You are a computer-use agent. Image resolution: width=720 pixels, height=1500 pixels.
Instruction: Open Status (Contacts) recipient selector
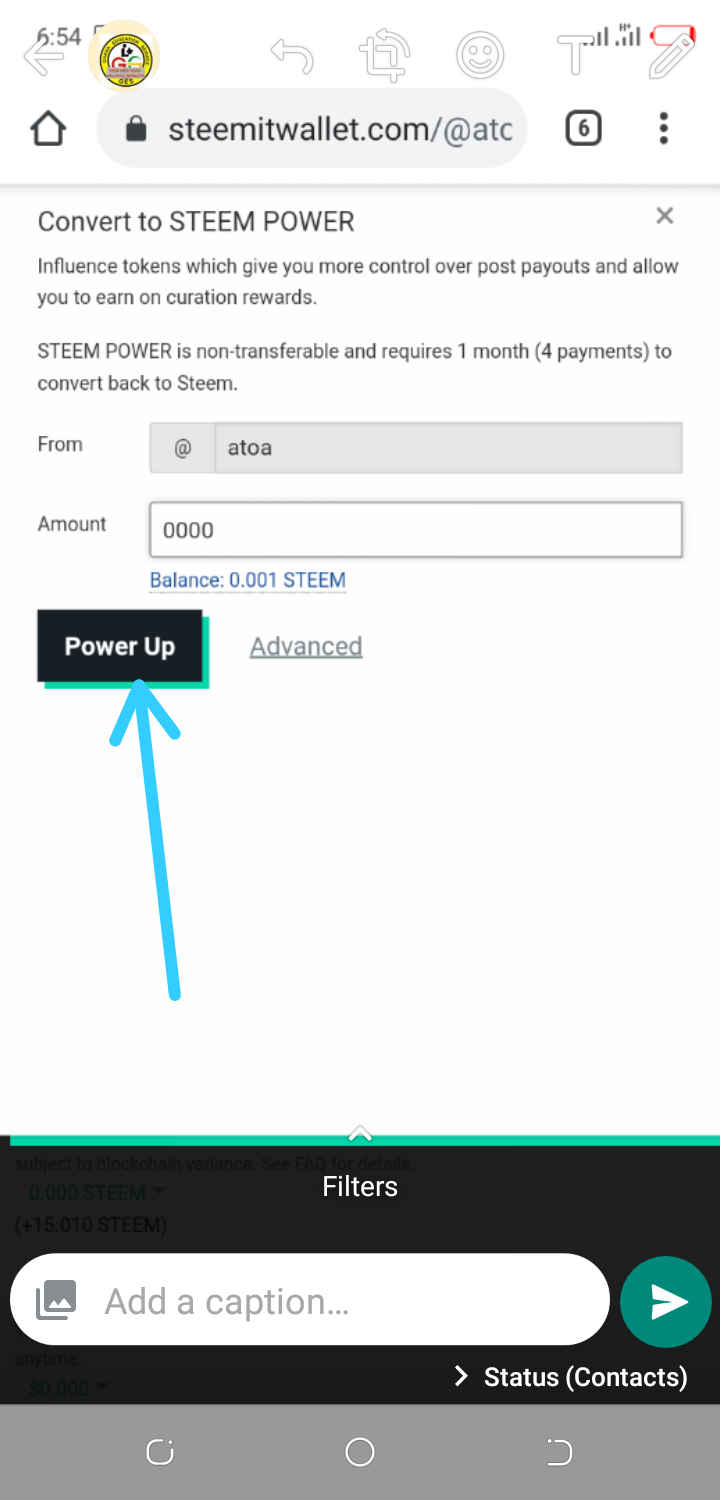[x=572, y=1377]
